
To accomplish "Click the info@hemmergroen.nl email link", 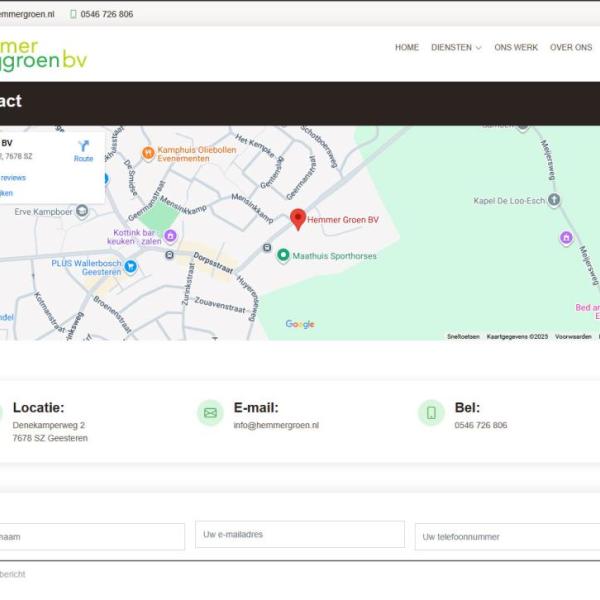I will pyautogui.click(x=276, y=426).
